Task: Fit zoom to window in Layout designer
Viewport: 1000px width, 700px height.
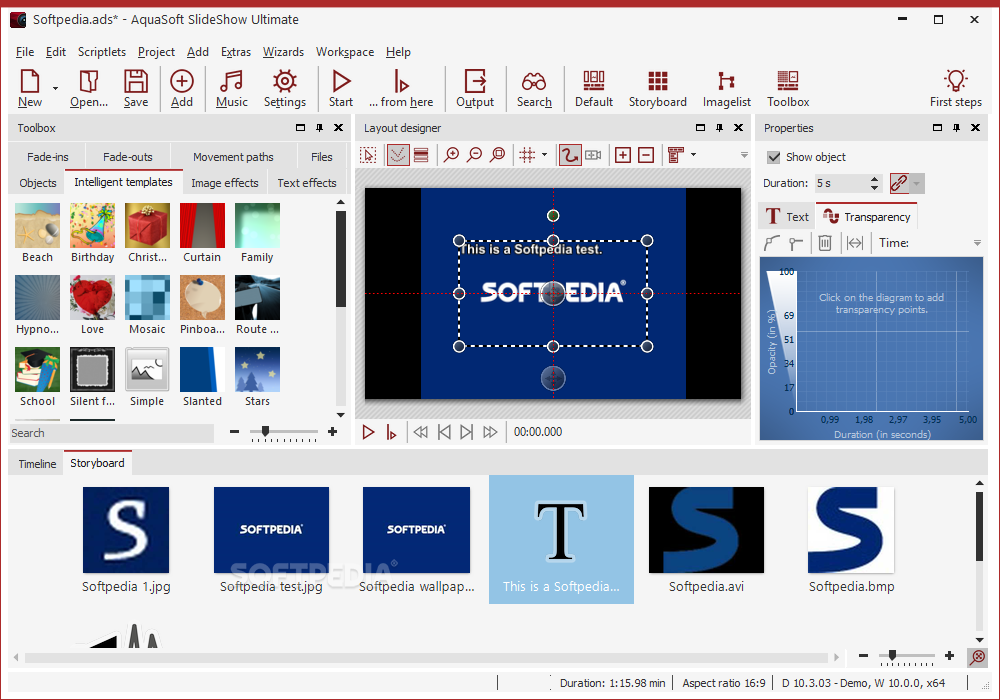Action: pos(497,155)
